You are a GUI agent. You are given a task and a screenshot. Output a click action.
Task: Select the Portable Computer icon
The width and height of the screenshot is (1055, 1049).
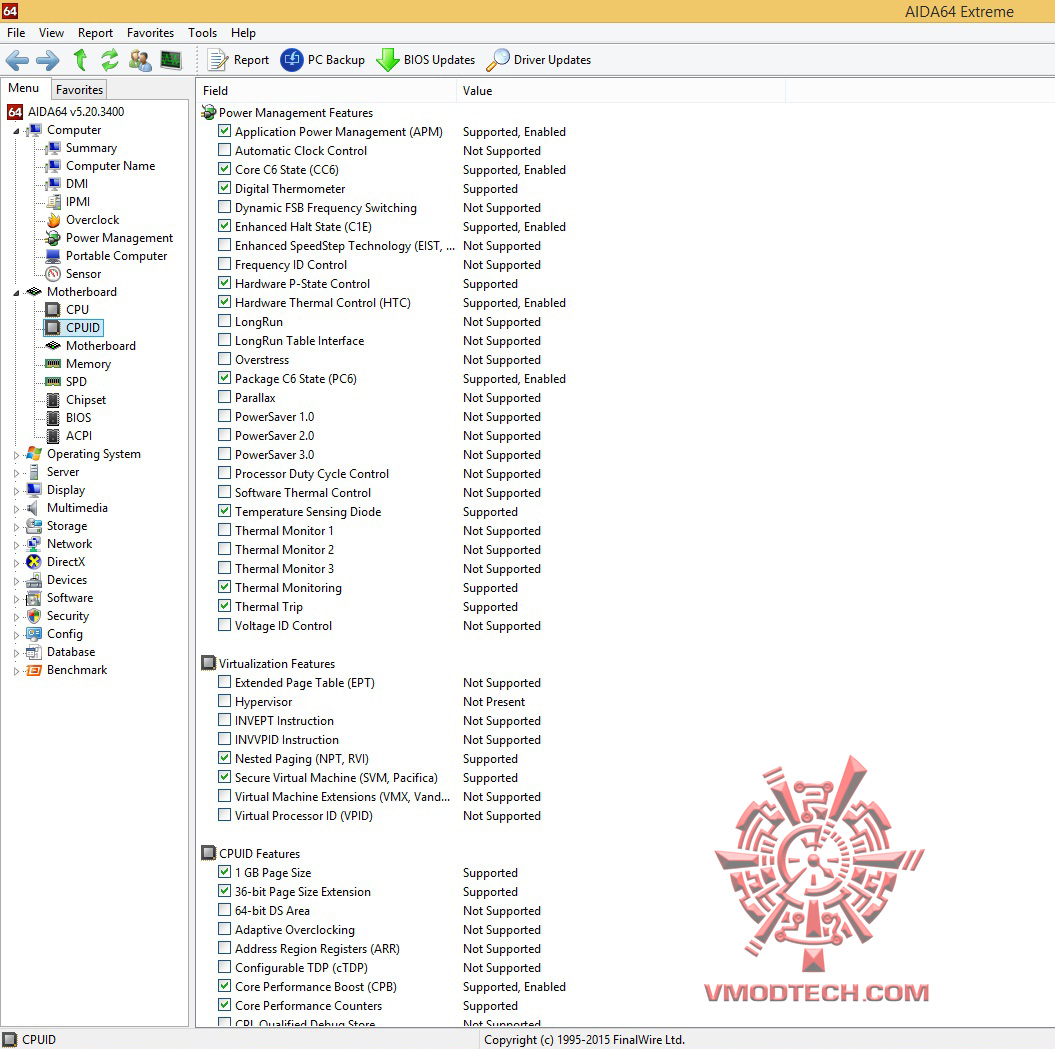53,256
